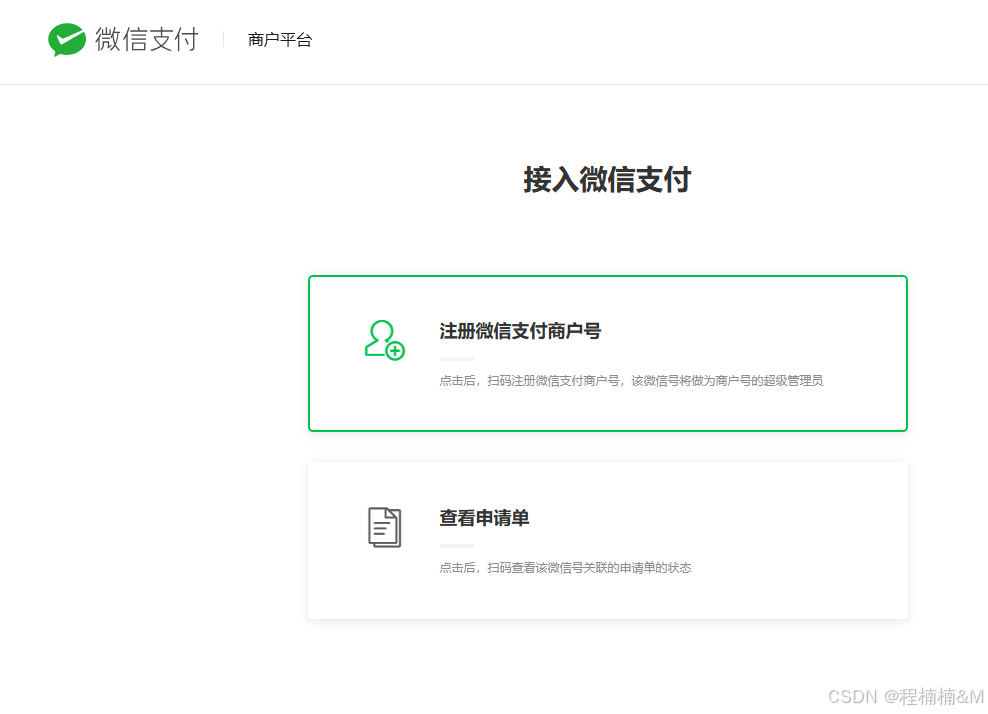Click the 接入微信支付 page heading
The height and width of the screenshot is (714, 988).
pyautogui.click(x=607, y=180)
